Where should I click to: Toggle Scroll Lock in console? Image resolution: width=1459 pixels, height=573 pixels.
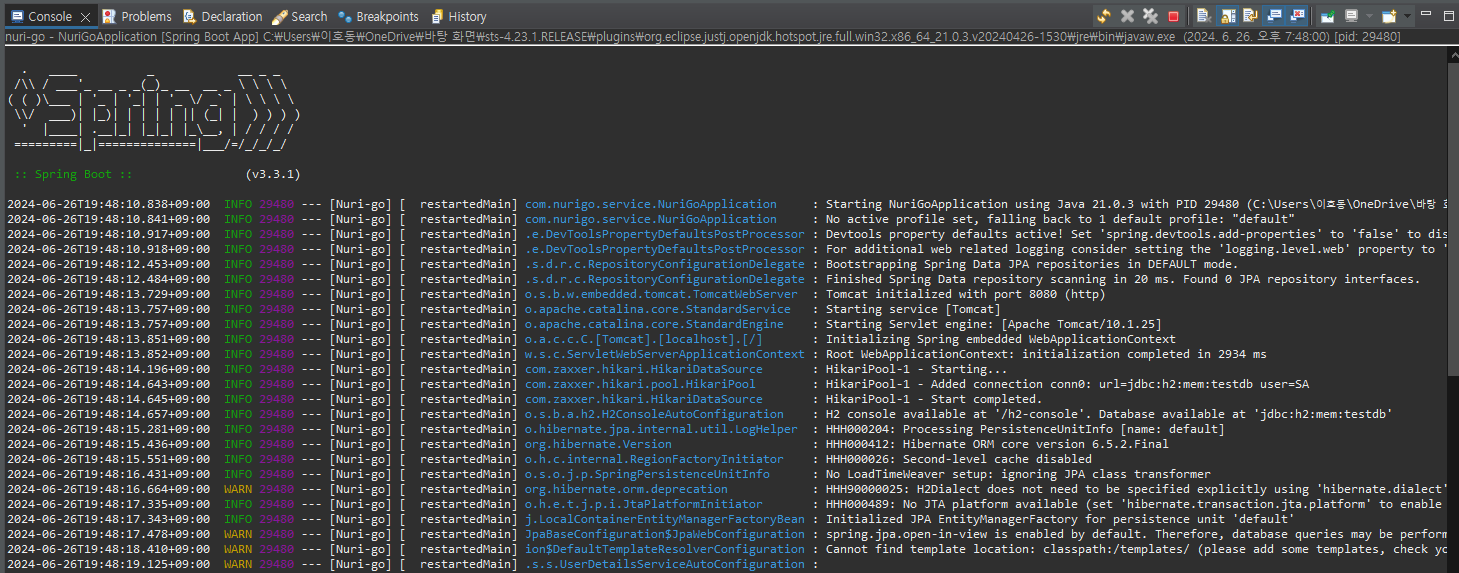point(1227,16)
